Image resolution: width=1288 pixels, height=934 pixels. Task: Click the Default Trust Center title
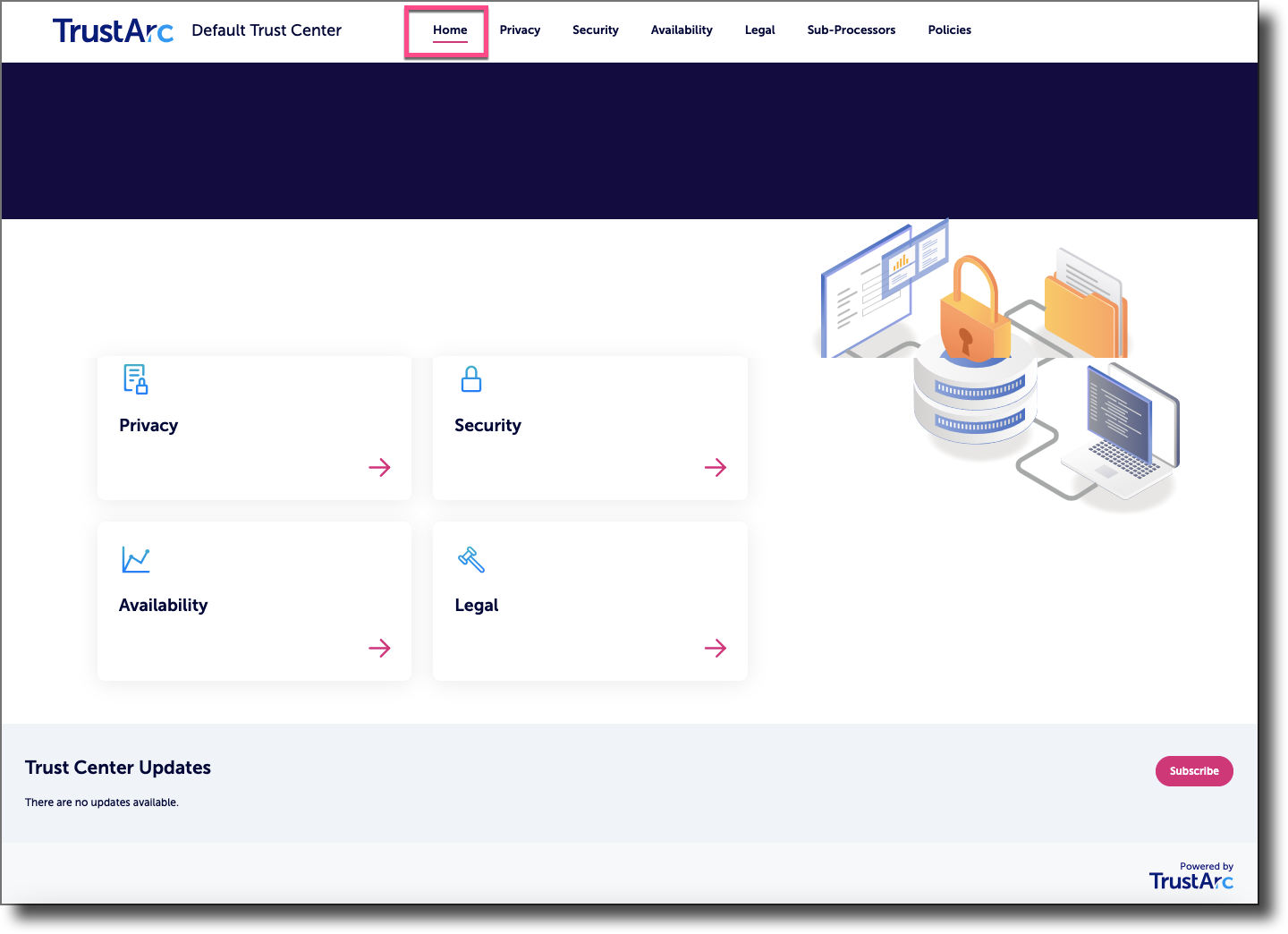click(267, 30)
